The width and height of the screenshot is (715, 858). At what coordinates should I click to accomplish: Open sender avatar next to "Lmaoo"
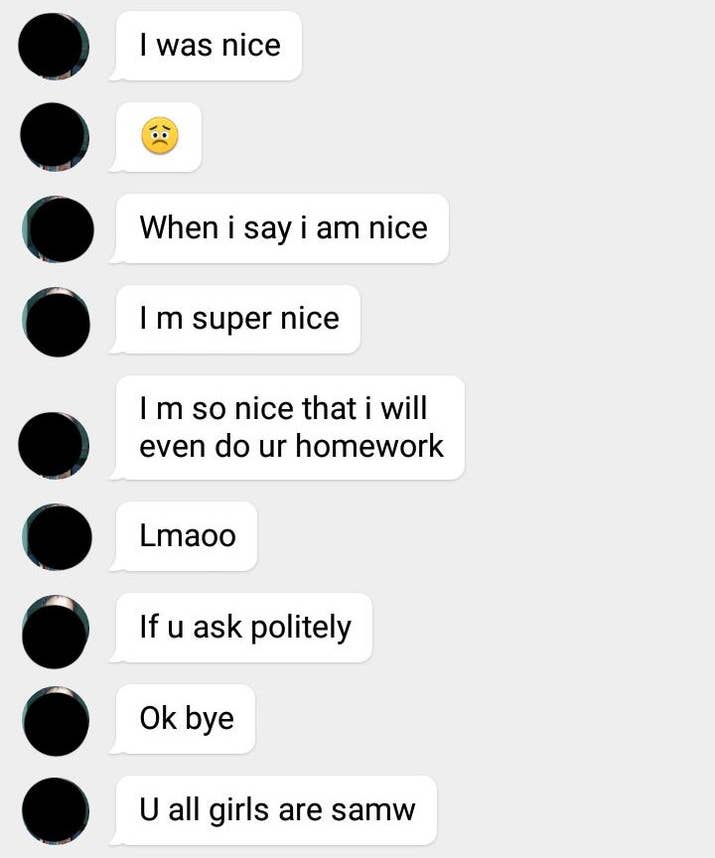(x=57, y=537)
